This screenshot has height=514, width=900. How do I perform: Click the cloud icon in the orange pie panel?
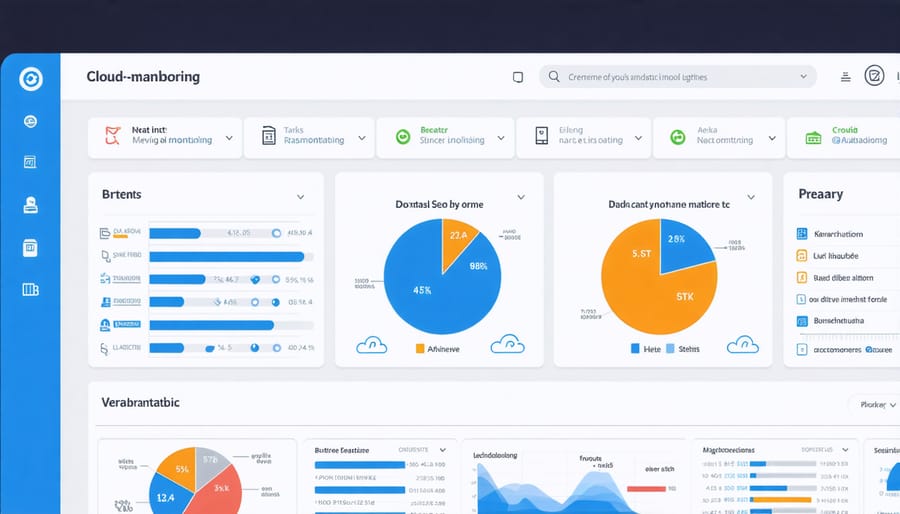click(743, 344)
